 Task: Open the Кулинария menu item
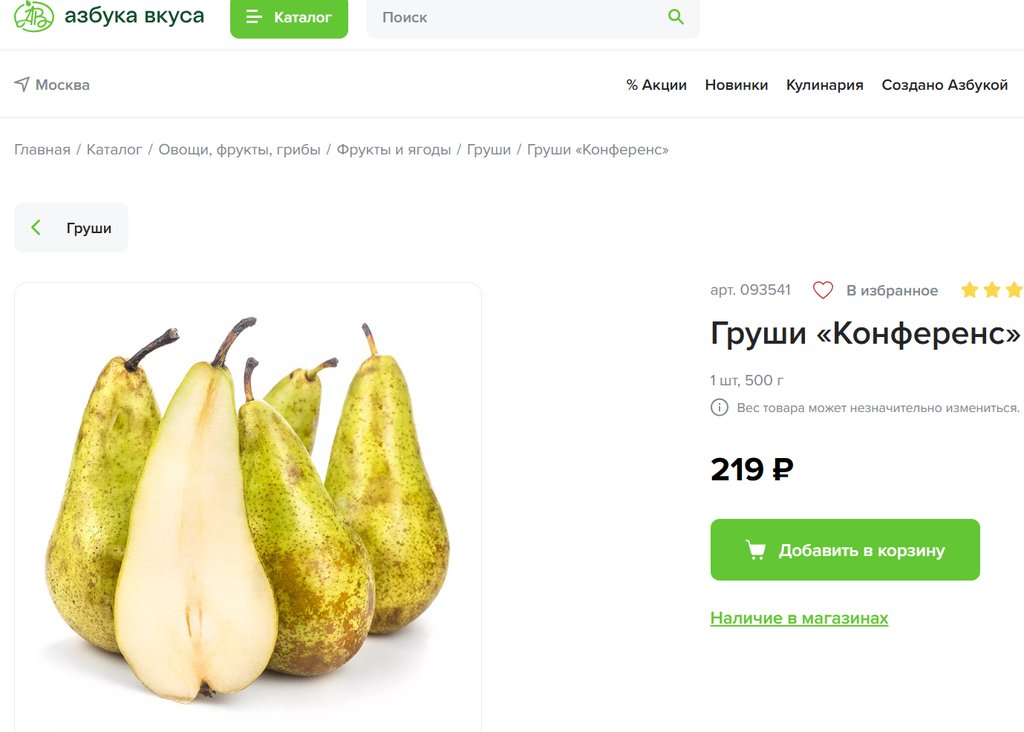click(x=824, y=85)
